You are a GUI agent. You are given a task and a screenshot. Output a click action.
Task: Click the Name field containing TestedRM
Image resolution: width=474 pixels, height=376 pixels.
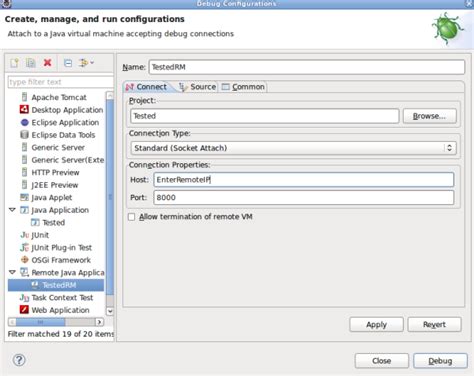[307, 67]
